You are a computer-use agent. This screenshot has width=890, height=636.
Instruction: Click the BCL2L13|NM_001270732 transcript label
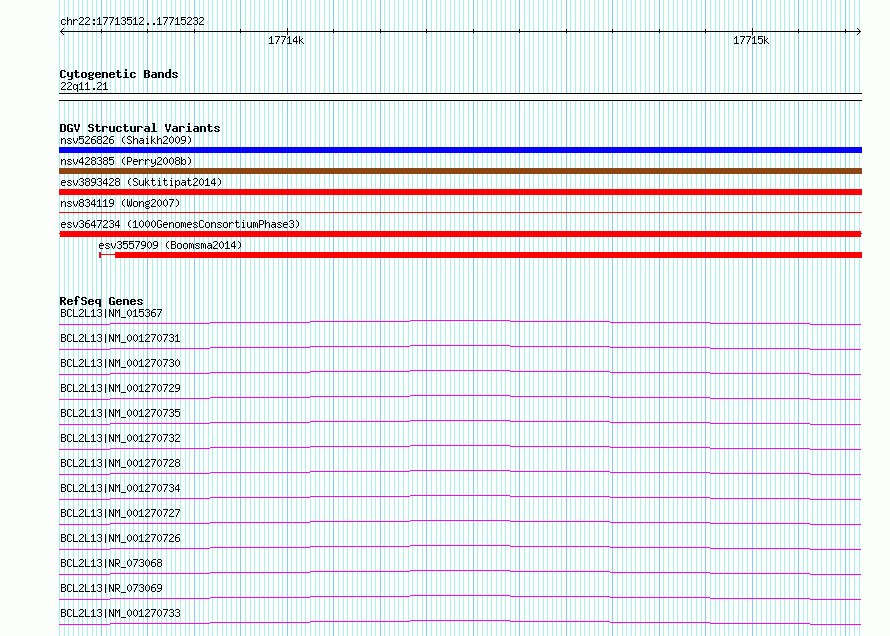pos(120,438)
